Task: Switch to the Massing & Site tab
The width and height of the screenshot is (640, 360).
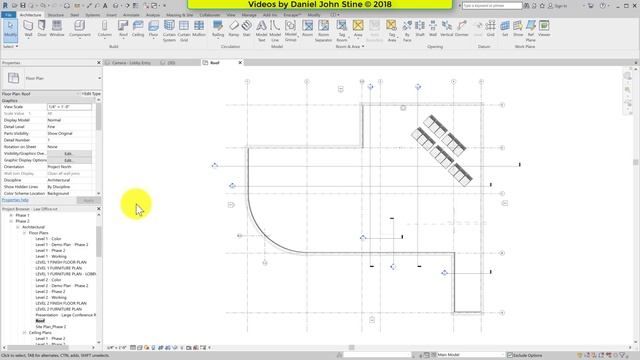Action: tap(180, 15)
